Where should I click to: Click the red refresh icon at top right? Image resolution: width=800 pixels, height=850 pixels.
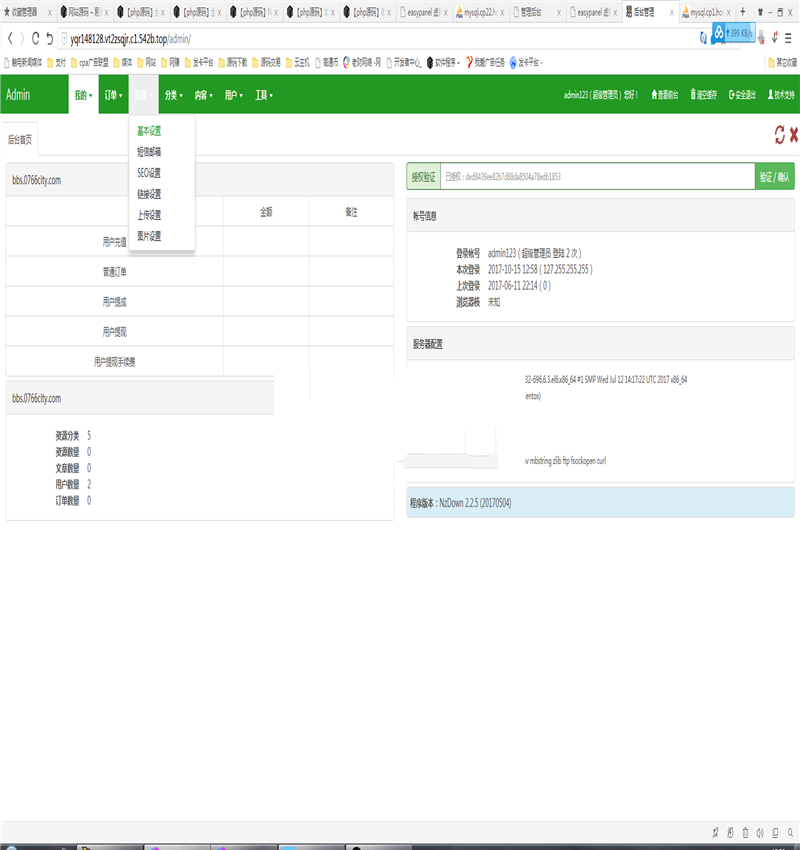tap(779, 134)
